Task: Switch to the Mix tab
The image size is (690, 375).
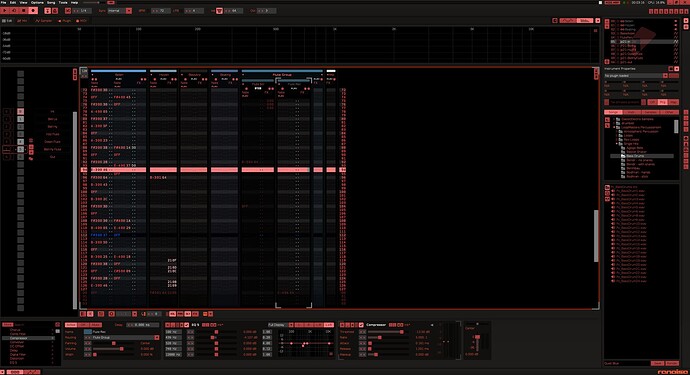Action: pyautogui.click(x=22, y=21)
